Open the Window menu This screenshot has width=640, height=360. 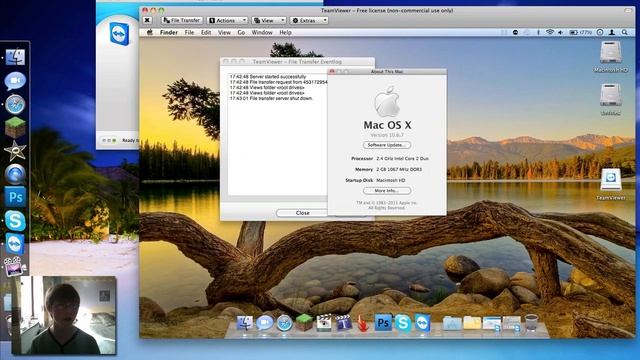pyautogui.click(x=262, y=32)
